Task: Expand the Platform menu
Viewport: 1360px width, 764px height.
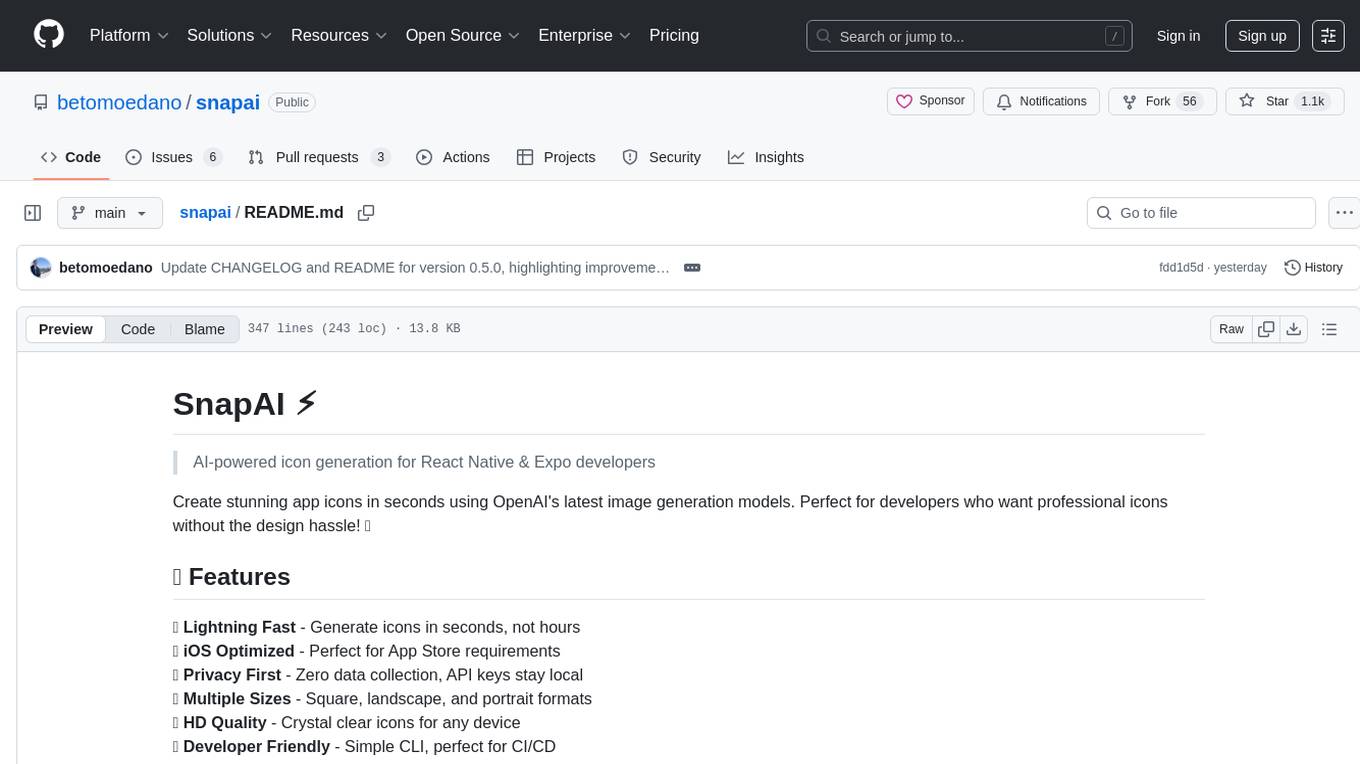Action: 129,35
